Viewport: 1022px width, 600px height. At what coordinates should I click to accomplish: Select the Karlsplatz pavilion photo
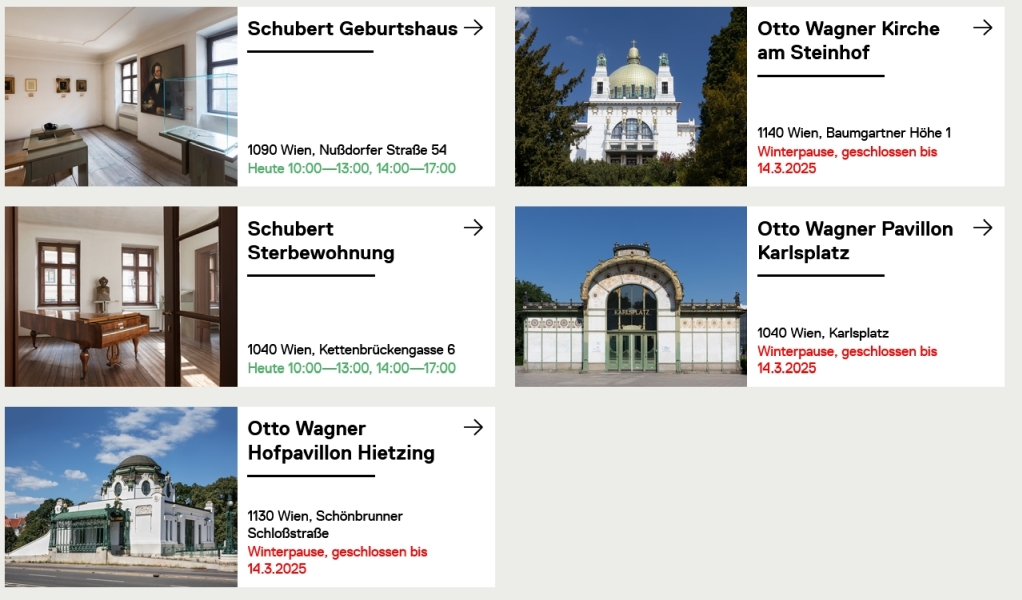(631, 297)
